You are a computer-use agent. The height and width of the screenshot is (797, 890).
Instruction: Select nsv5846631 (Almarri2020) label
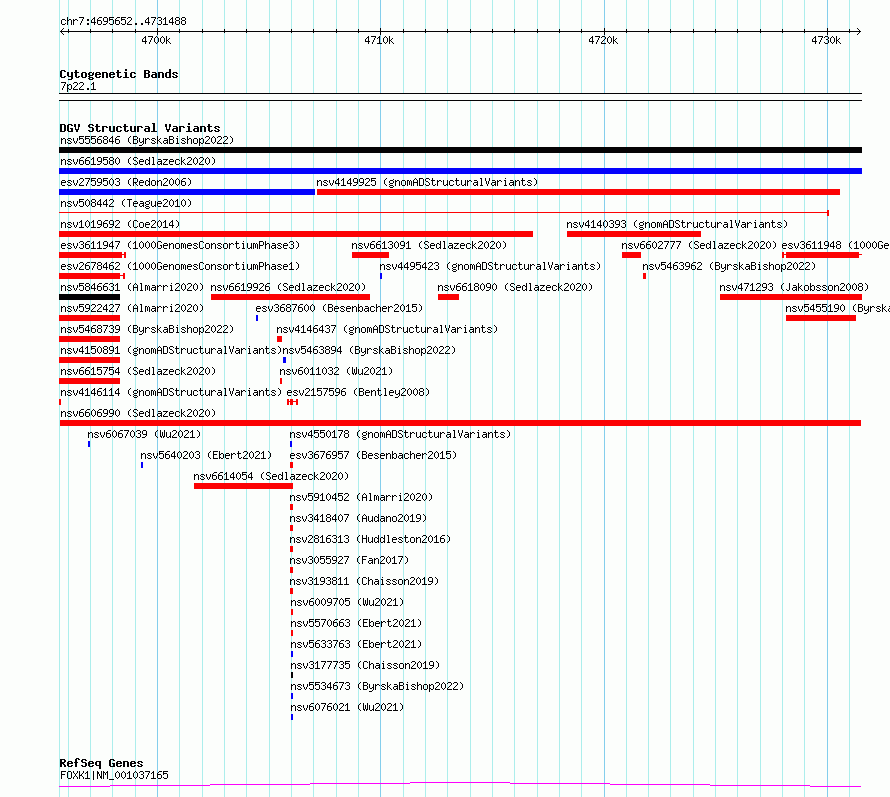point(132,287)
